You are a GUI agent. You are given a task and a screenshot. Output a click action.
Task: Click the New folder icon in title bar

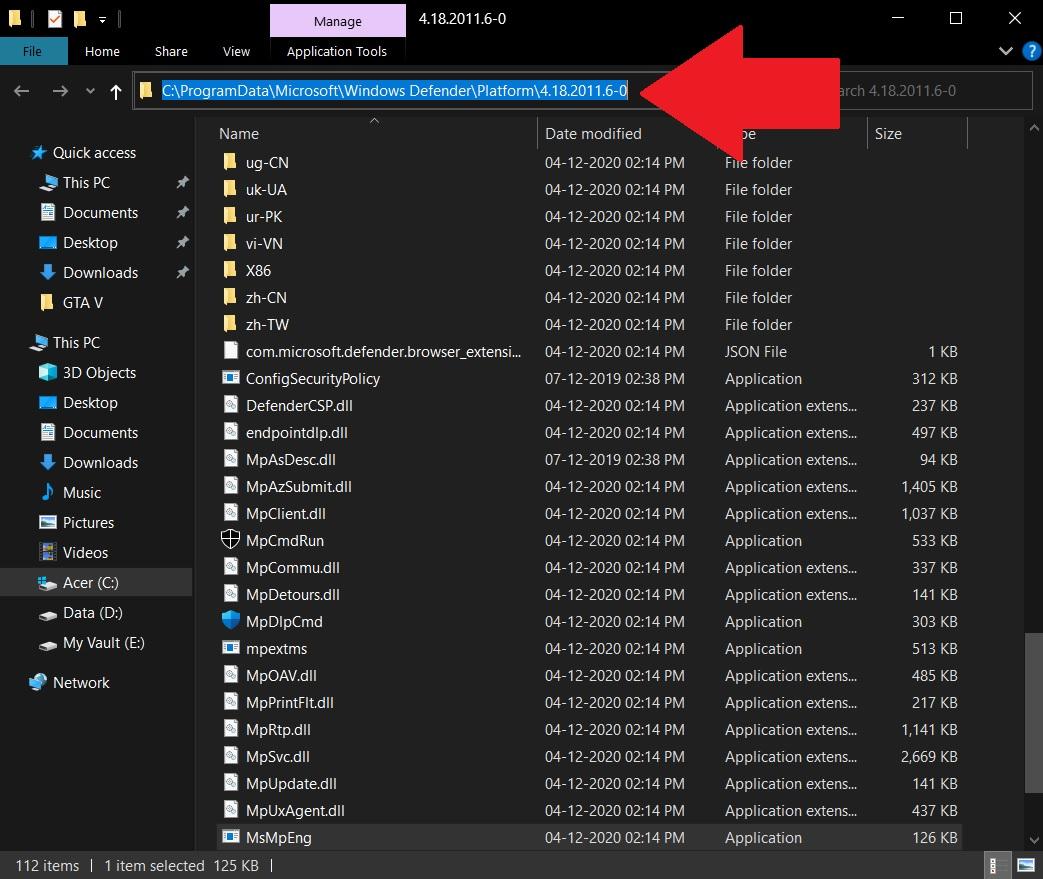80,19
